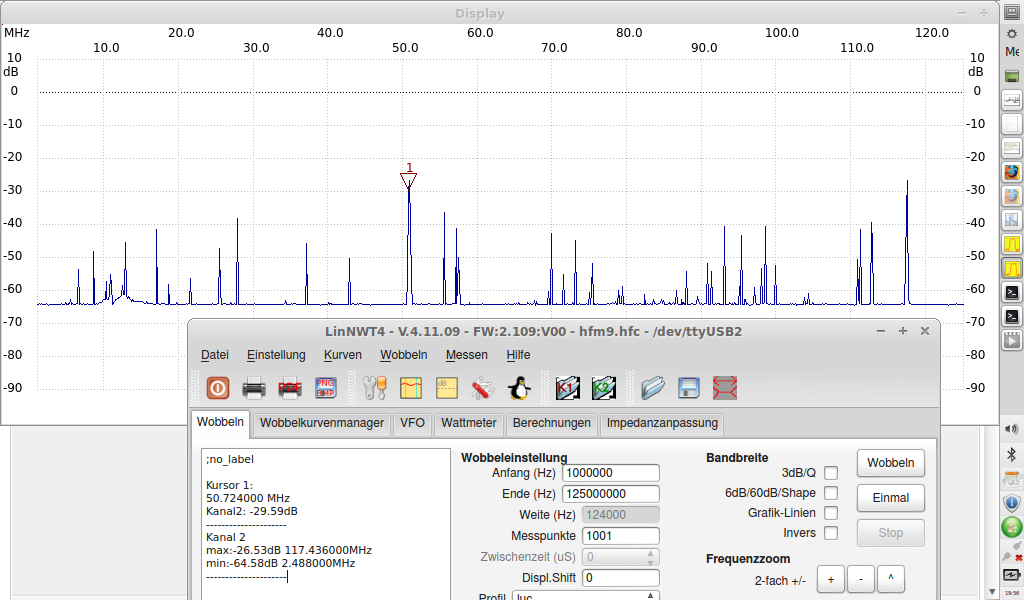Viewport: 1024px width, 600px height.
Task: Click the green K2 channel curve icon
Action: [x=603, y=387]
